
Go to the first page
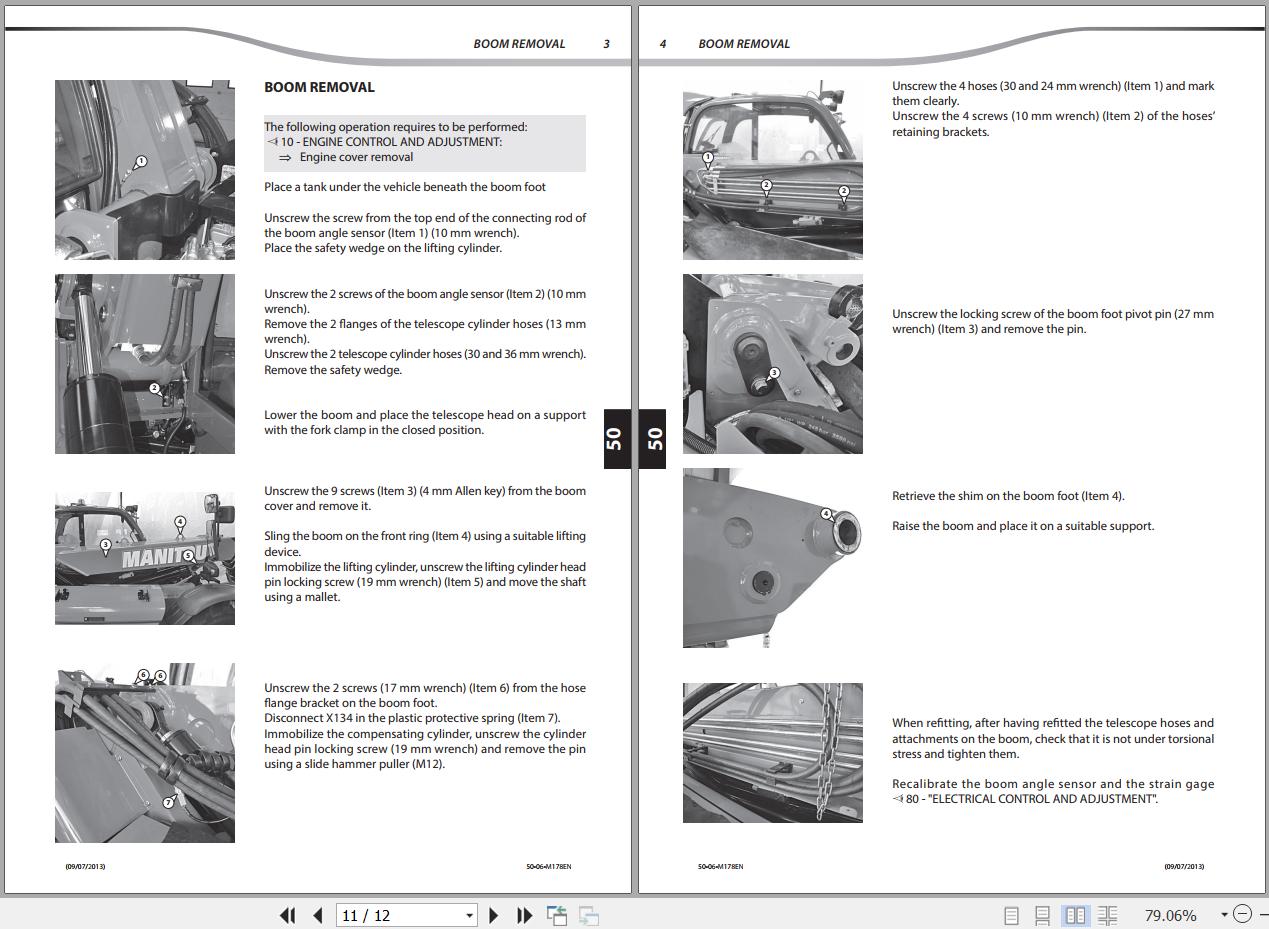click(288, 915)
